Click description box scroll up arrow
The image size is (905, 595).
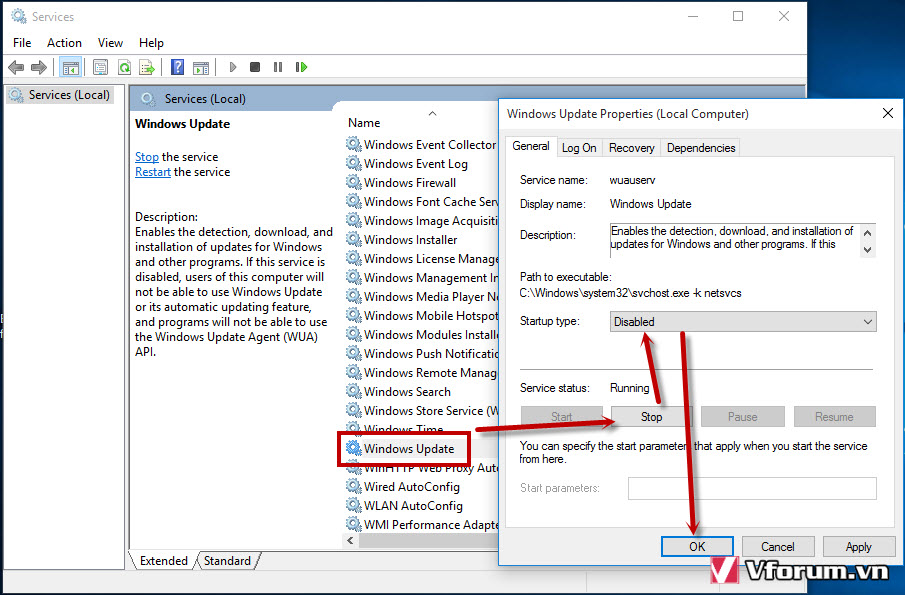pos(867,233)
